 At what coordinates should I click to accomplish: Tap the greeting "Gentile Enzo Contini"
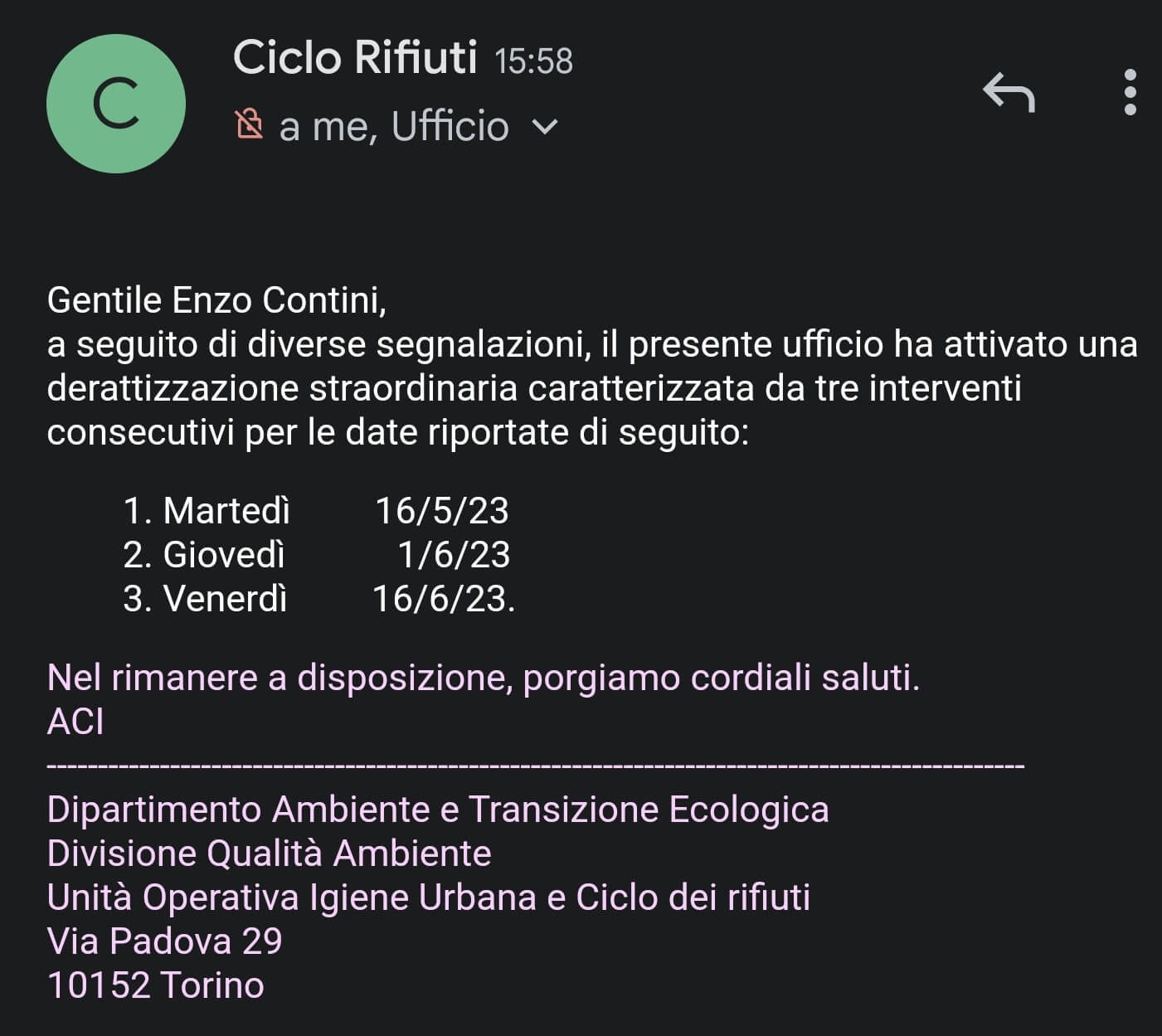coord(216,300)
